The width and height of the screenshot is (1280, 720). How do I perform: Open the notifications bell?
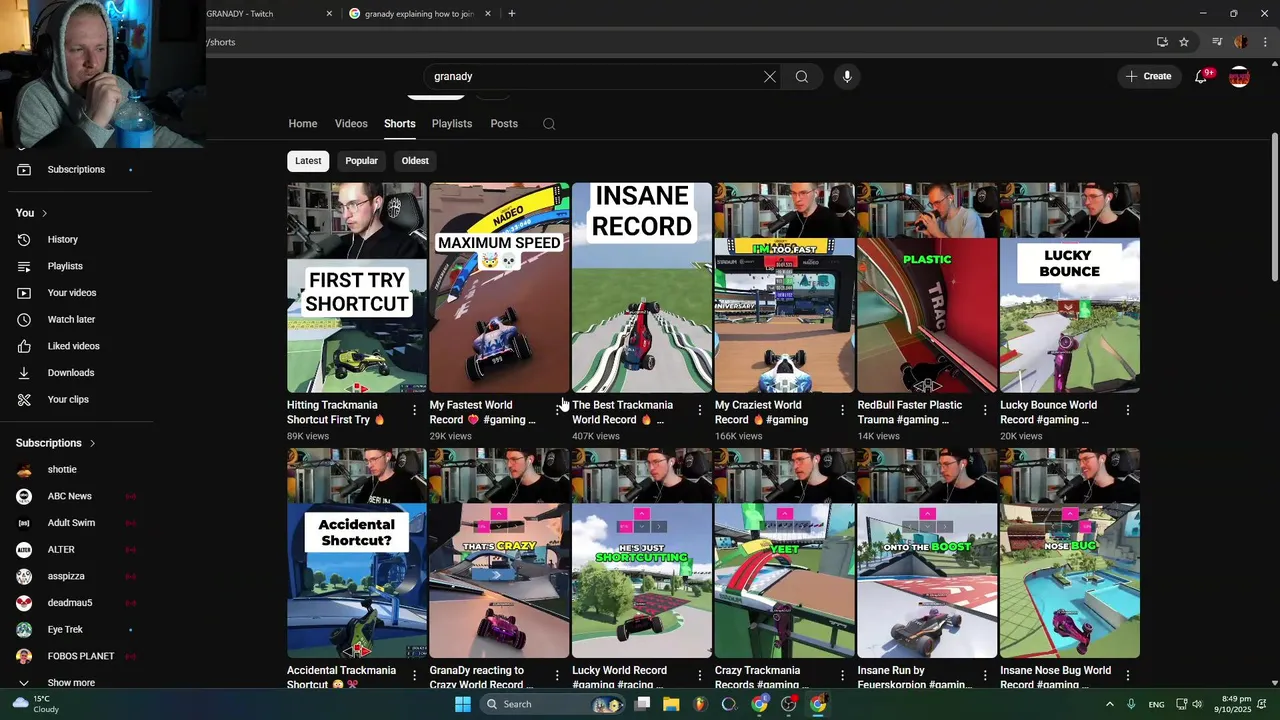(x=1202, y=77)
